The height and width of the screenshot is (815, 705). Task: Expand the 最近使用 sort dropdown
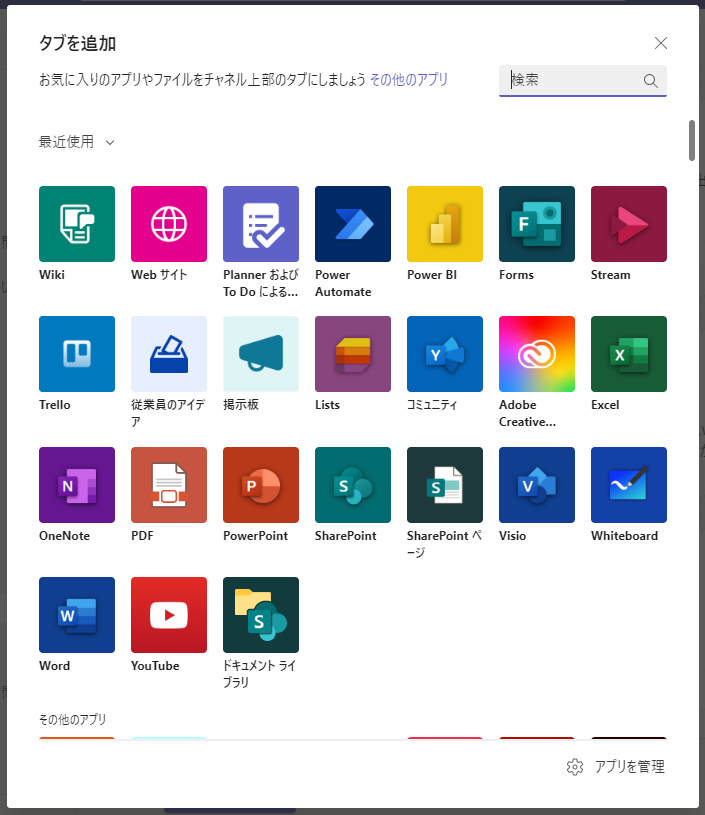[x=77, y=142]
